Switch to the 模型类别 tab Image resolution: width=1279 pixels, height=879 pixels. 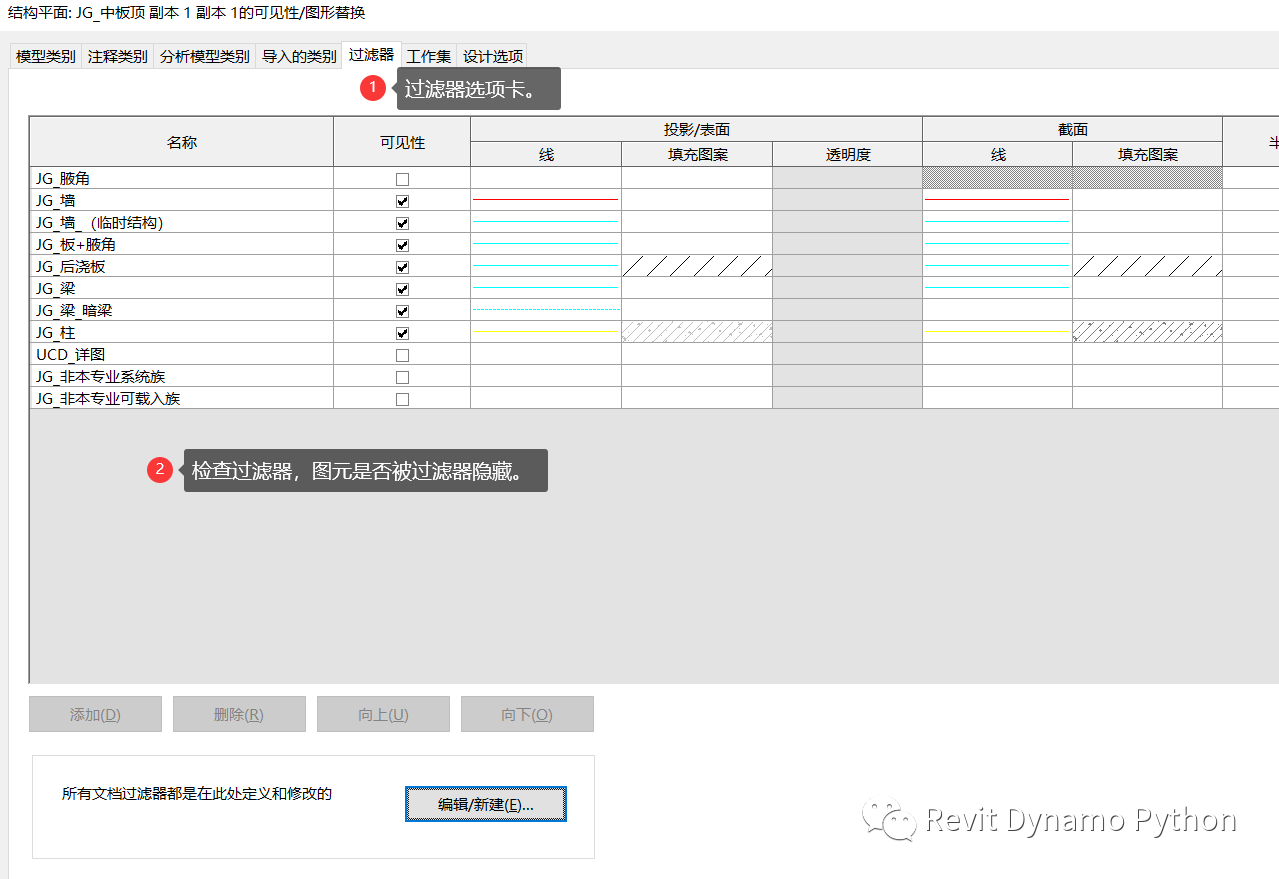tap(46, 57)
